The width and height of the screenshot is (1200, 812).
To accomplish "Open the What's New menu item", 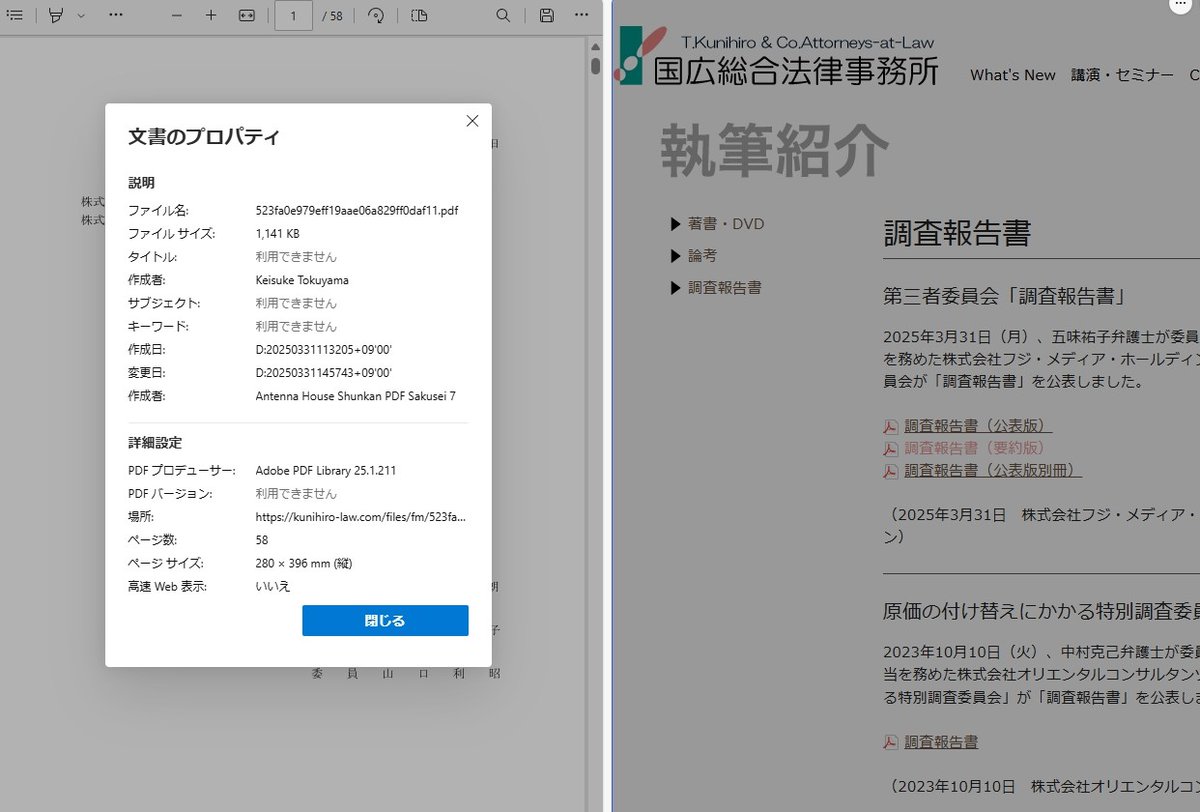I will pos(1012,75).
